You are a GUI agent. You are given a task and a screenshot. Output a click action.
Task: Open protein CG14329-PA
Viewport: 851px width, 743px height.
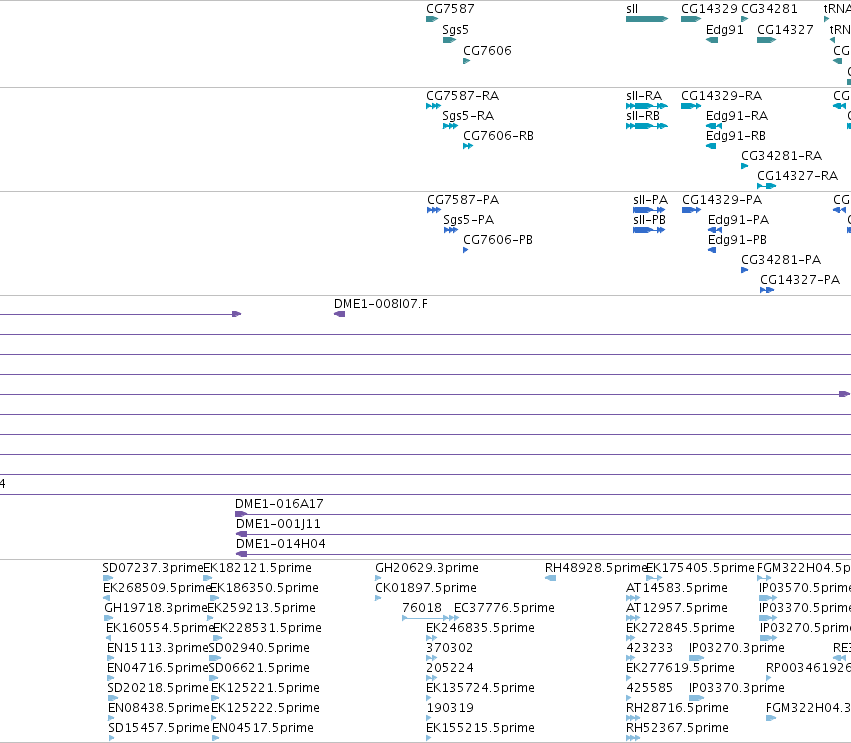pos(722,200)
